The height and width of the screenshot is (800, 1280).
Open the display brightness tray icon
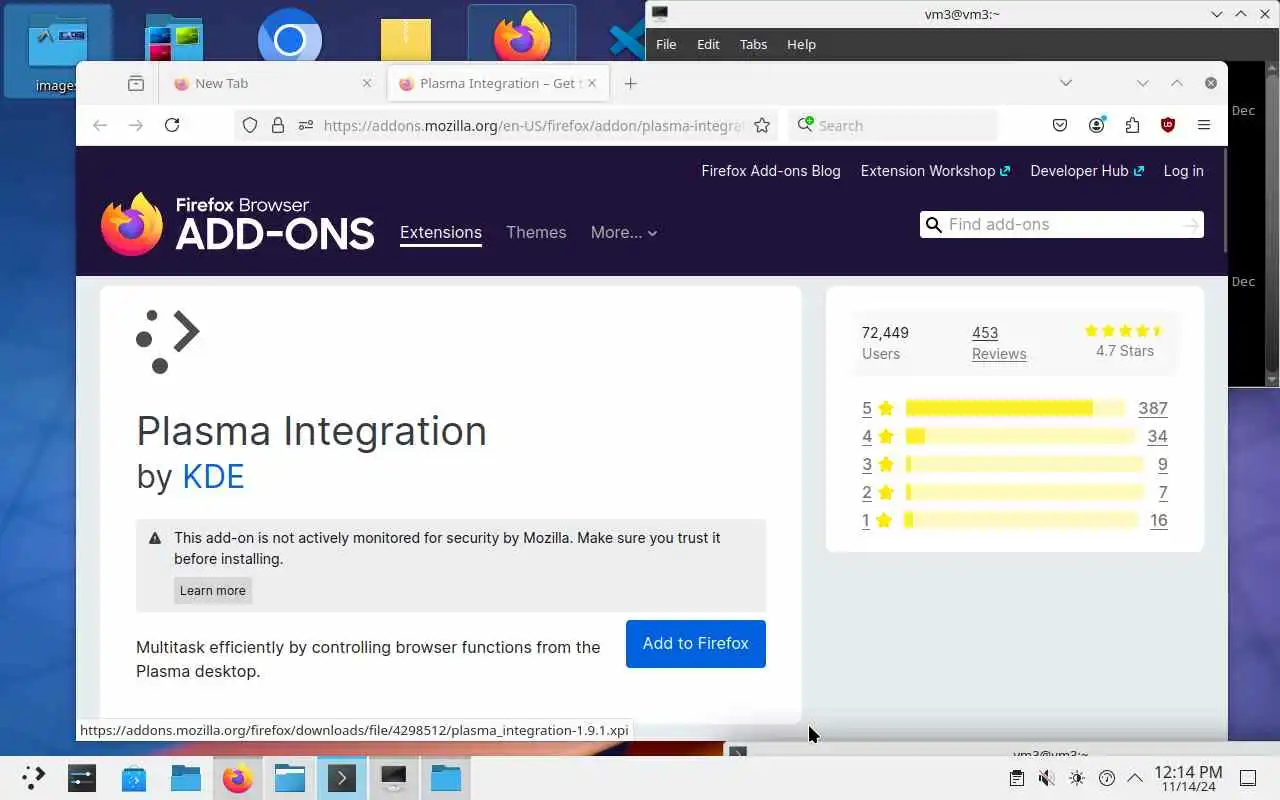[x=1076, y=778]
